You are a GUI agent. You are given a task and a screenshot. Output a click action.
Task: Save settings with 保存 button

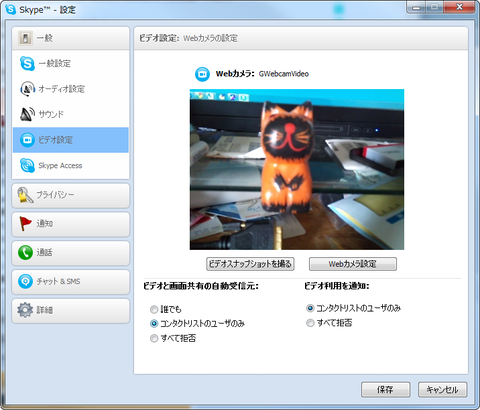point(386,390)
